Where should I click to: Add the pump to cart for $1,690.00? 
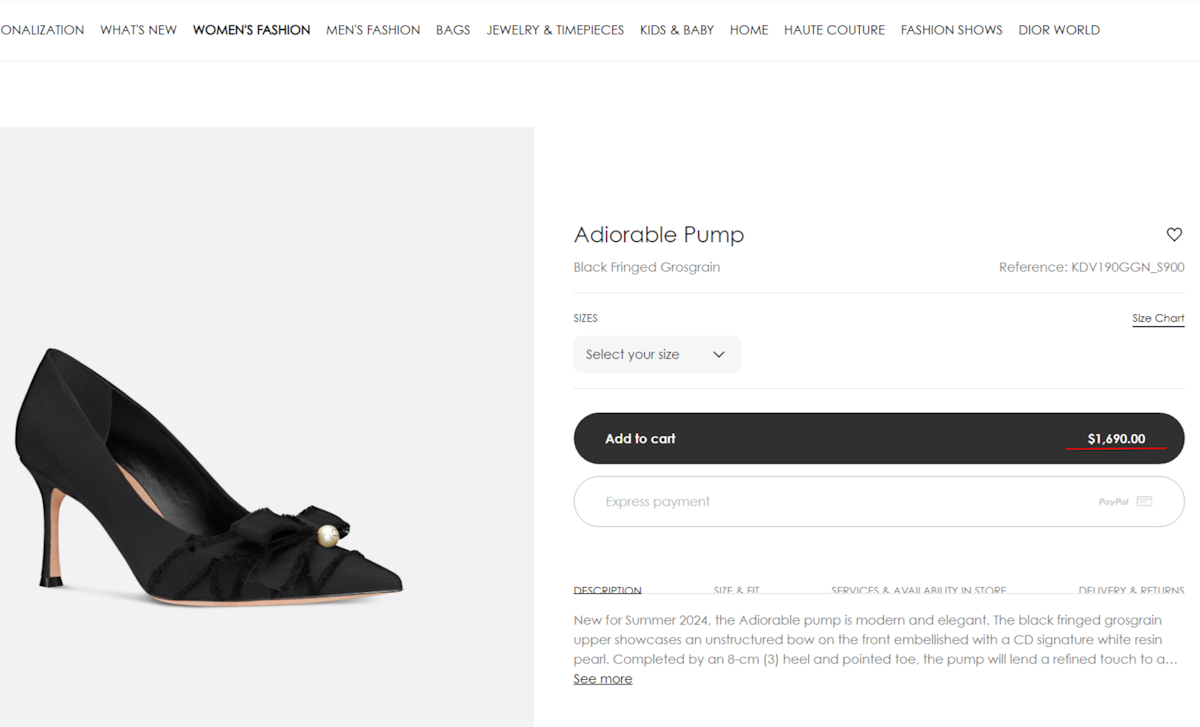click(878, 438)
